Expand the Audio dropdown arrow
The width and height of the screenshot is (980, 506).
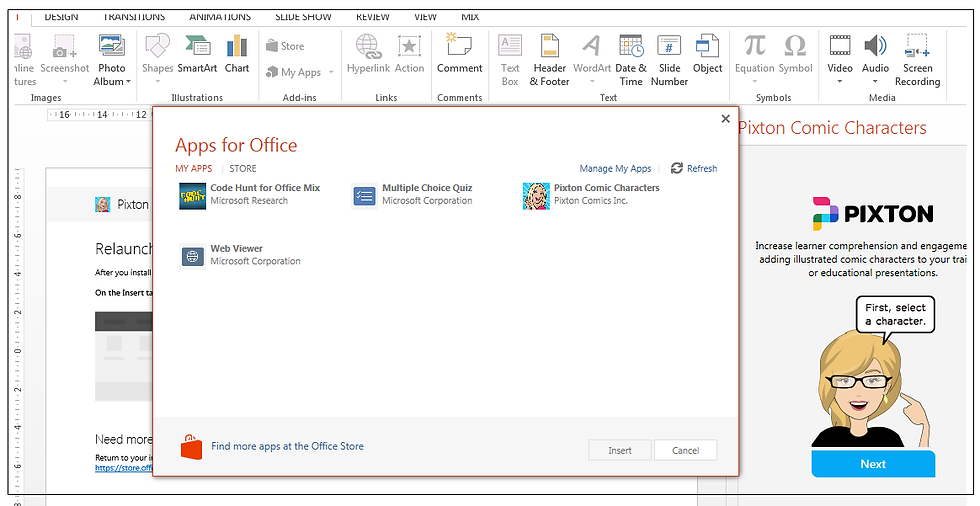coord(875,82)
